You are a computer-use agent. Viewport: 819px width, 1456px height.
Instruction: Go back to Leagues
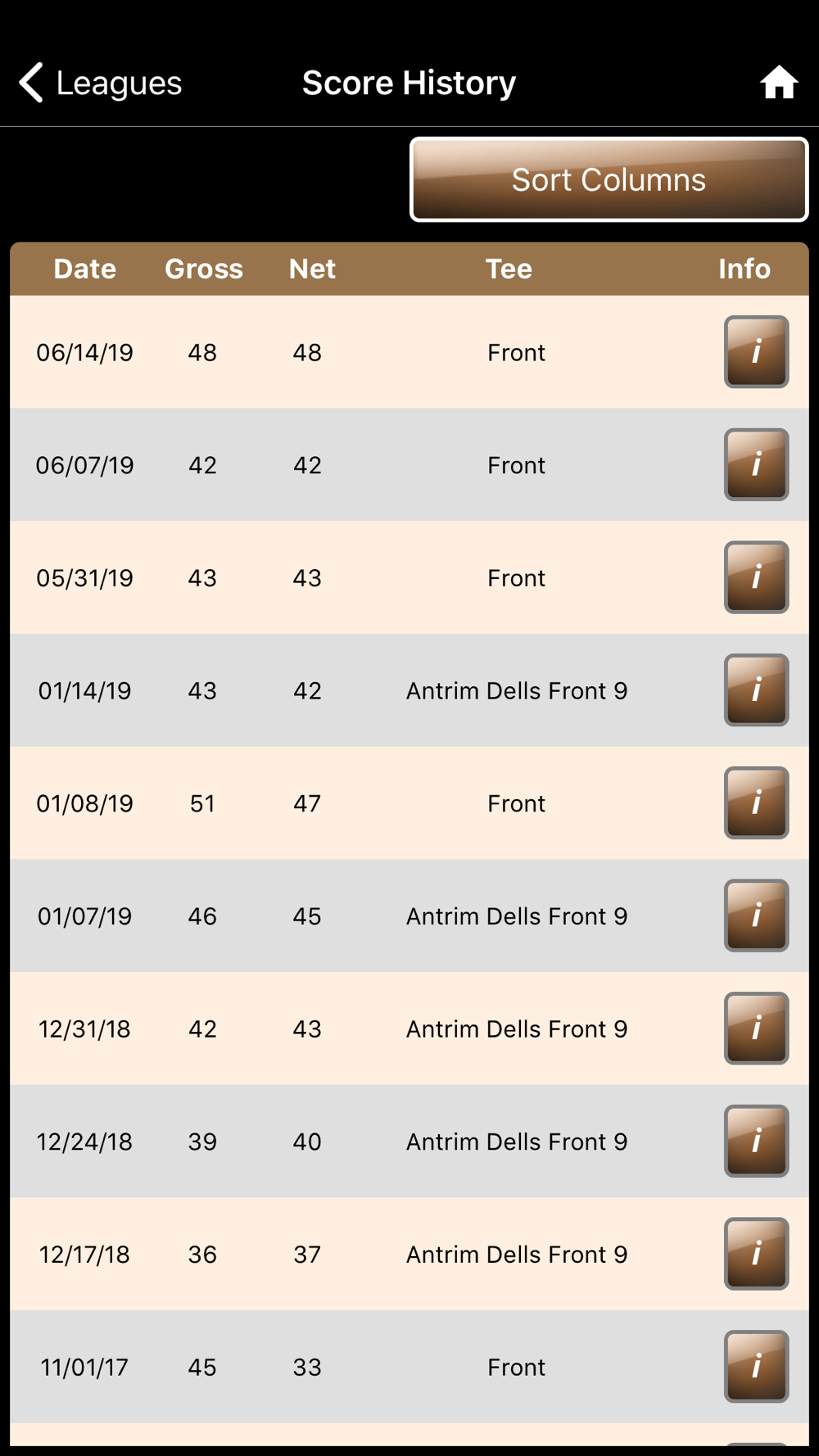(101, 83)
